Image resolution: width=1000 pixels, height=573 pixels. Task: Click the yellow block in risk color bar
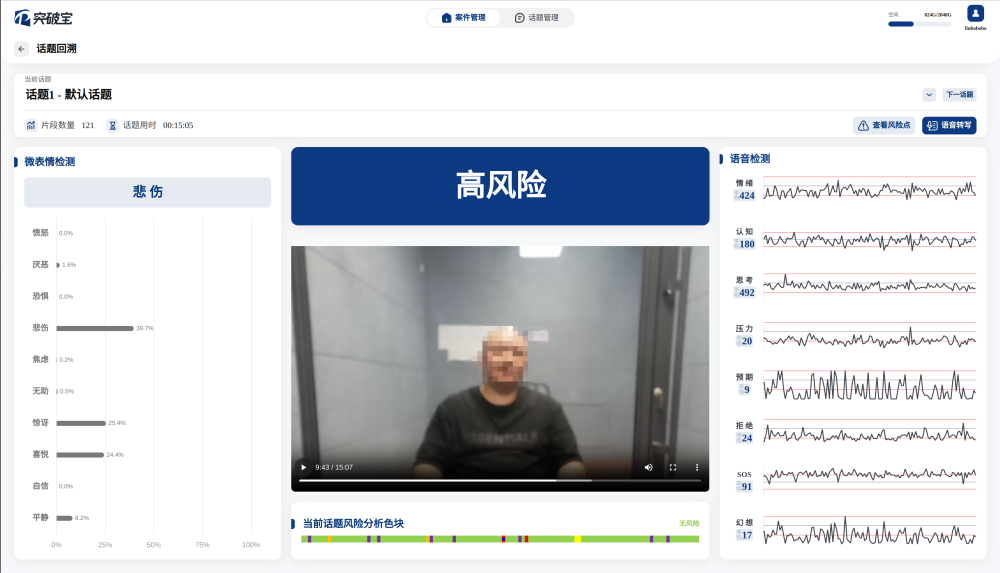(x=578, y=539)
